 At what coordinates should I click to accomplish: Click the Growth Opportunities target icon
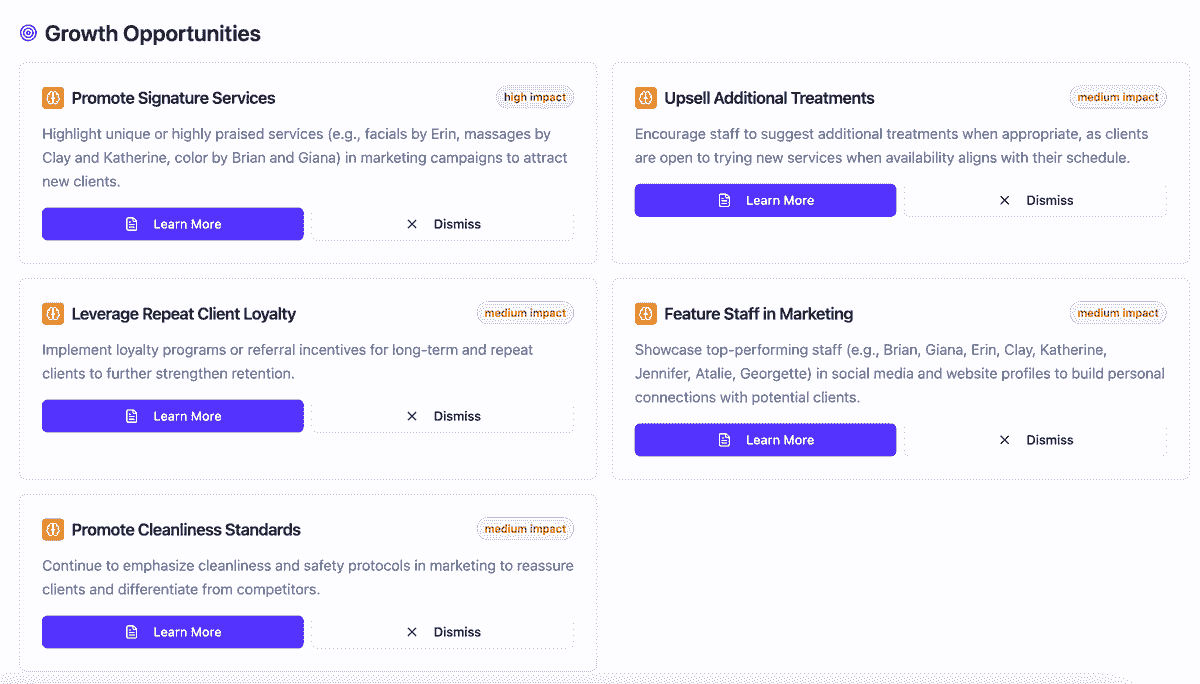click(28, 33)
